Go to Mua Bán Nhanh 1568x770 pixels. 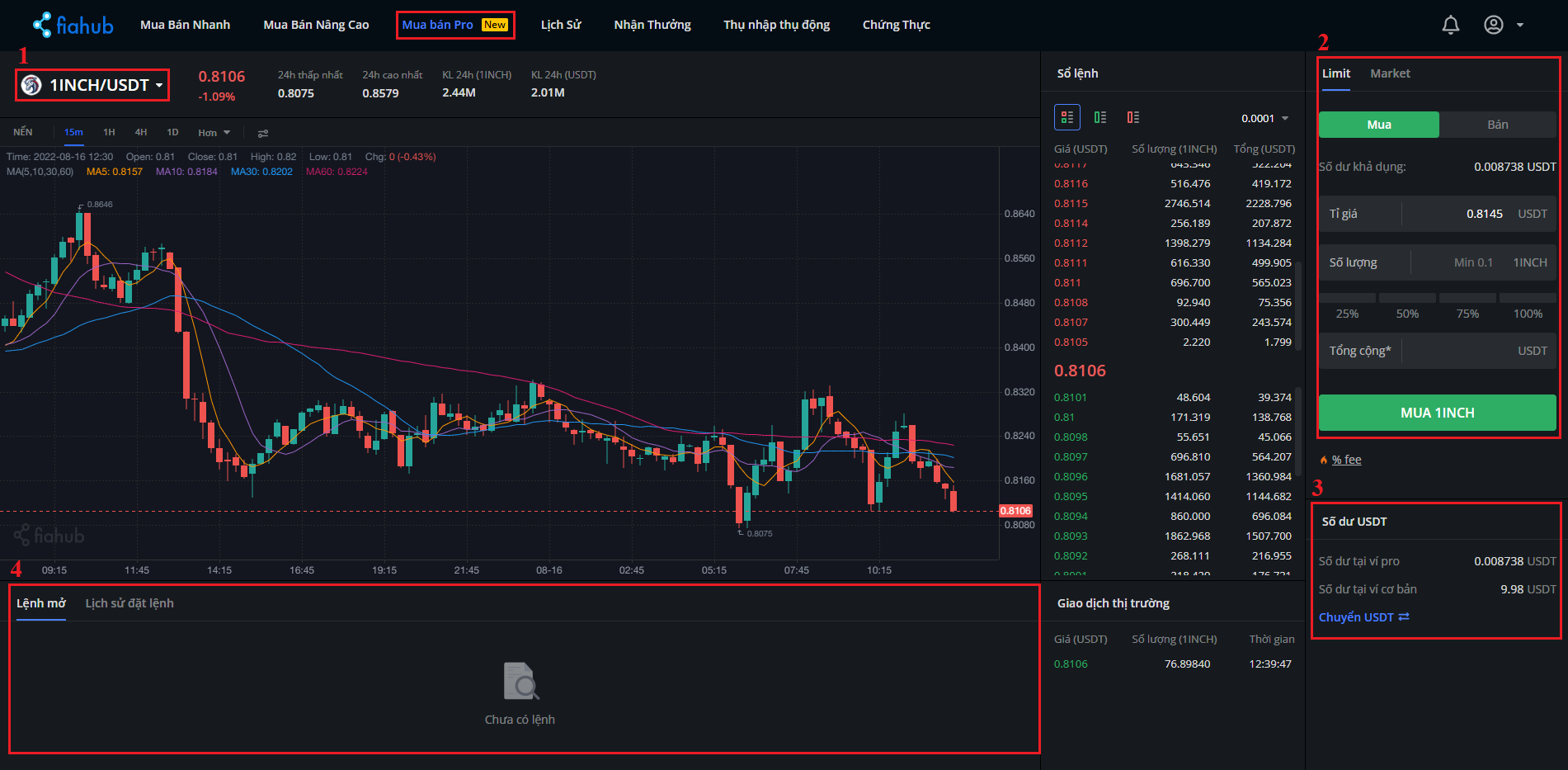tap(185, 25)
